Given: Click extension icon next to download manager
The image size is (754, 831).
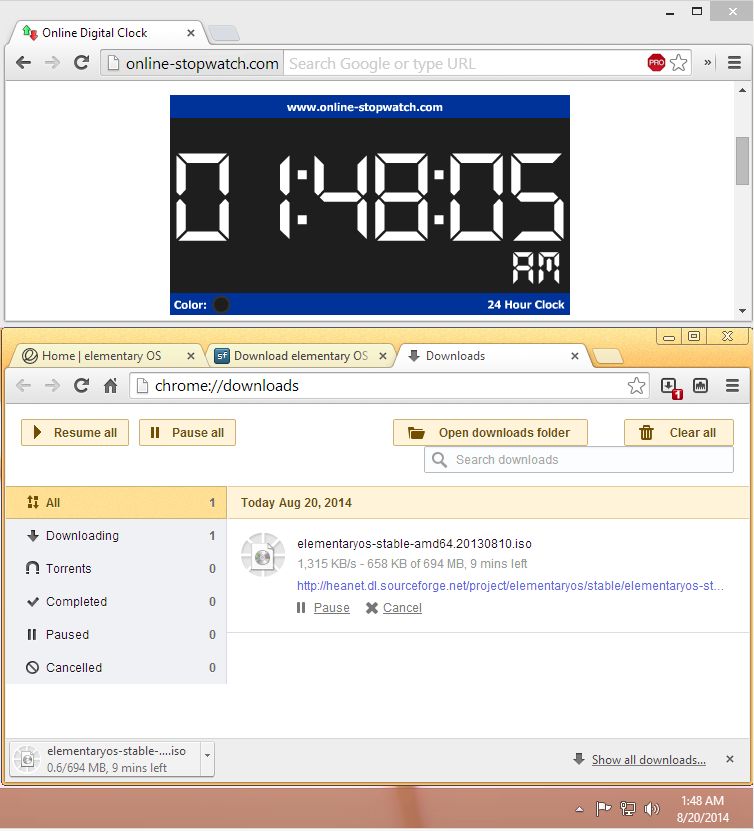Looking at the screenshot, I should click(x=700, y=385).
